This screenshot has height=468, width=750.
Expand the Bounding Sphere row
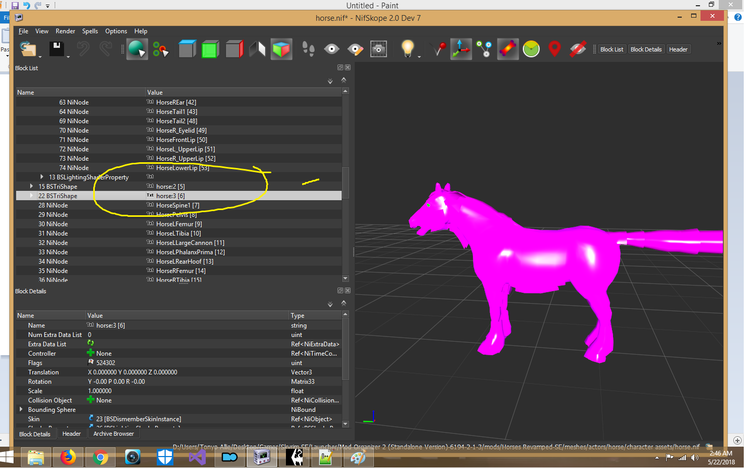[x=21, y=410]
